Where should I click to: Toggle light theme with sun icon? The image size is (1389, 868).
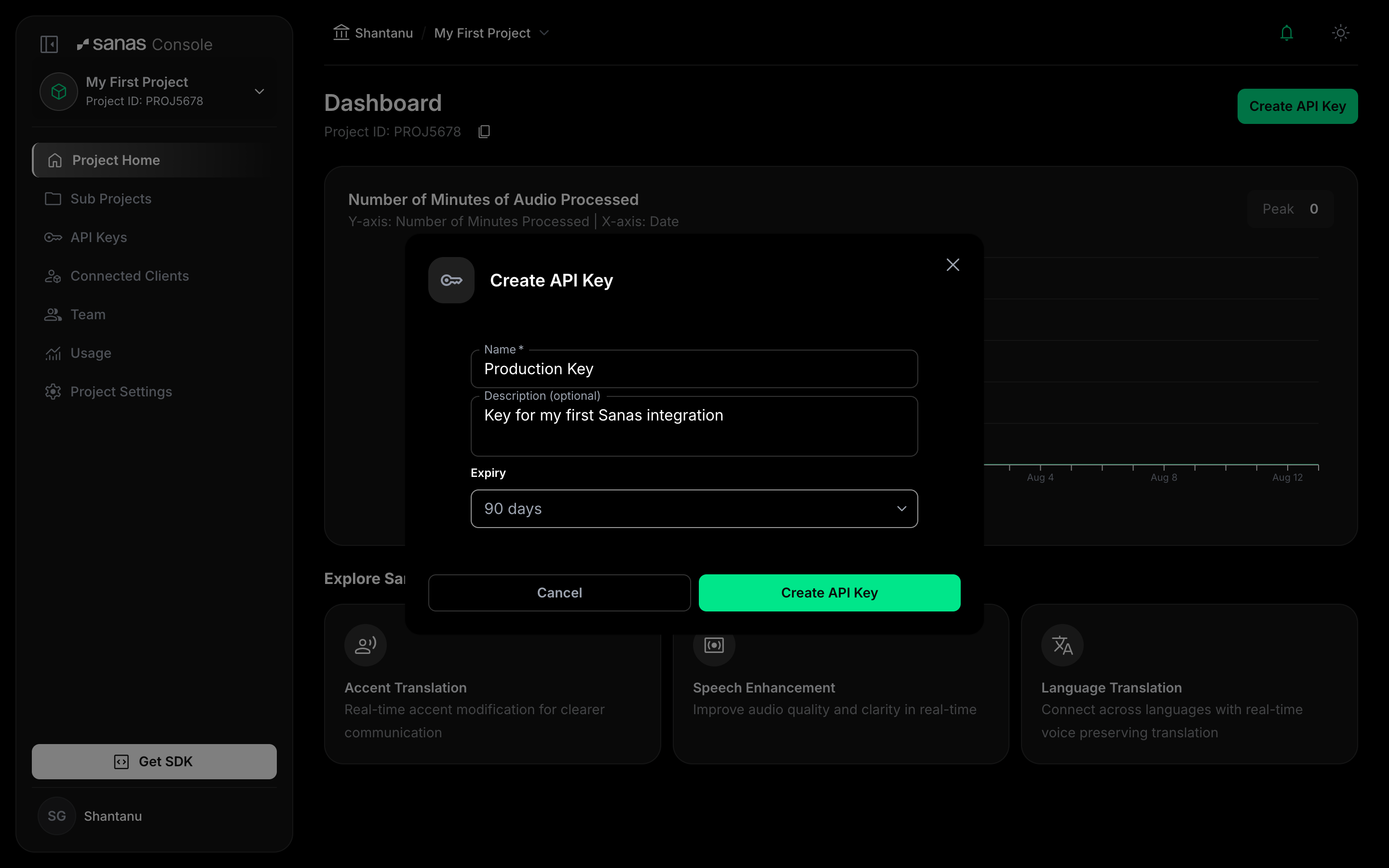[1340, 33]
